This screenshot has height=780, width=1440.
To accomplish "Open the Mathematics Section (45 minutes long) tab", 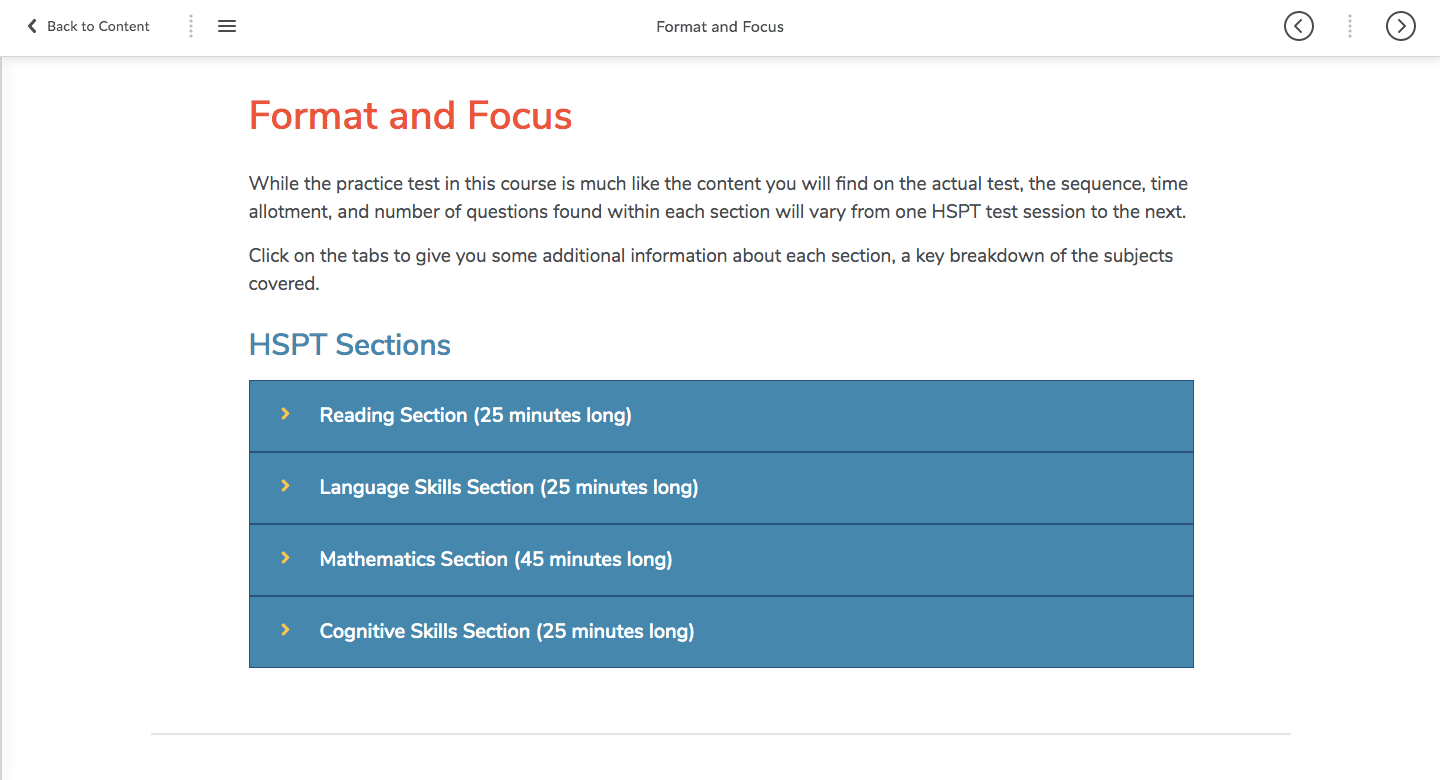I will [721, 560].
